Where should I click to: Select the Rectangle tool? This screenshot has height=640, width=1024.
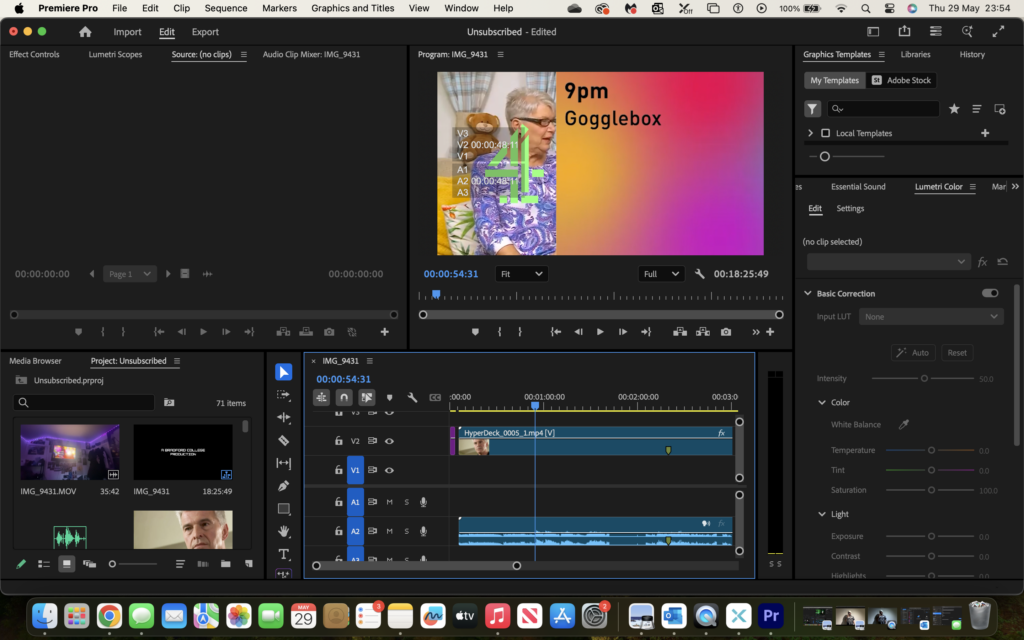tap(283, 509)
